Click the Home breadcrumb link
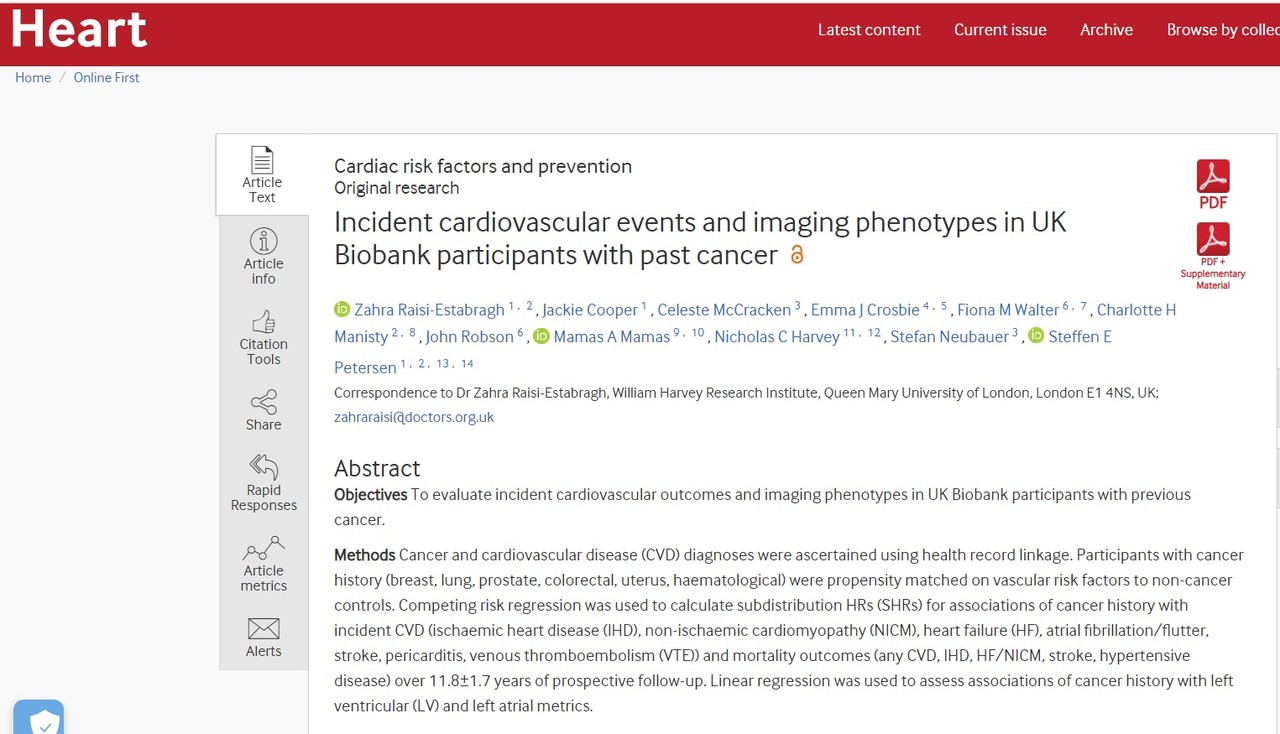Screen dimensions: 1280x734 33,77
